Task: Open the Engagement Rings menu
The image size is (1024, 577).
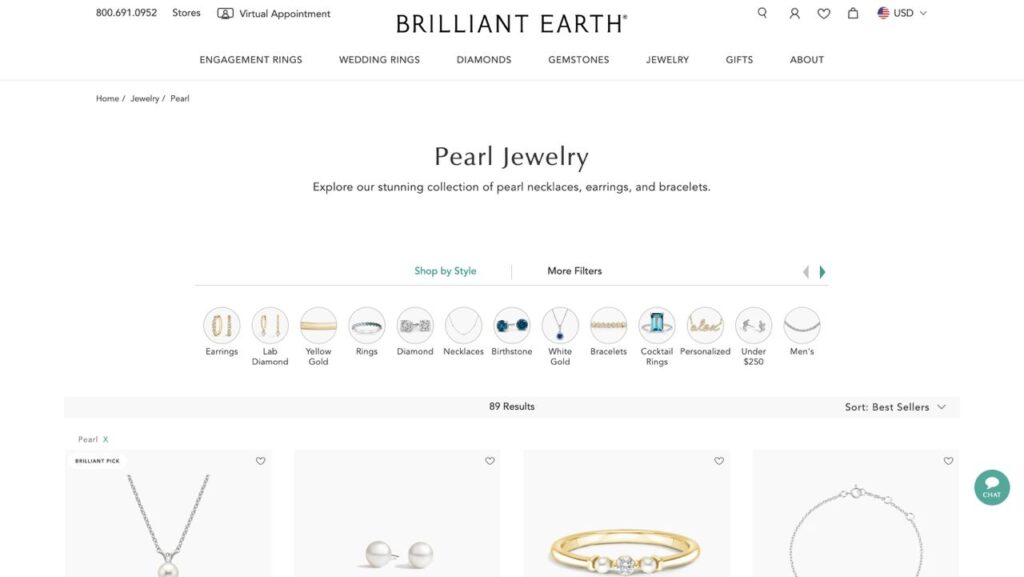Action: tap(251, 59)
